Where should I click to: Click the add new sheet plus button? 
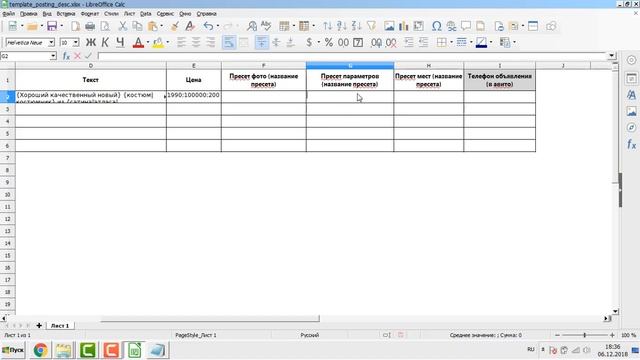[x=39, y=325]
